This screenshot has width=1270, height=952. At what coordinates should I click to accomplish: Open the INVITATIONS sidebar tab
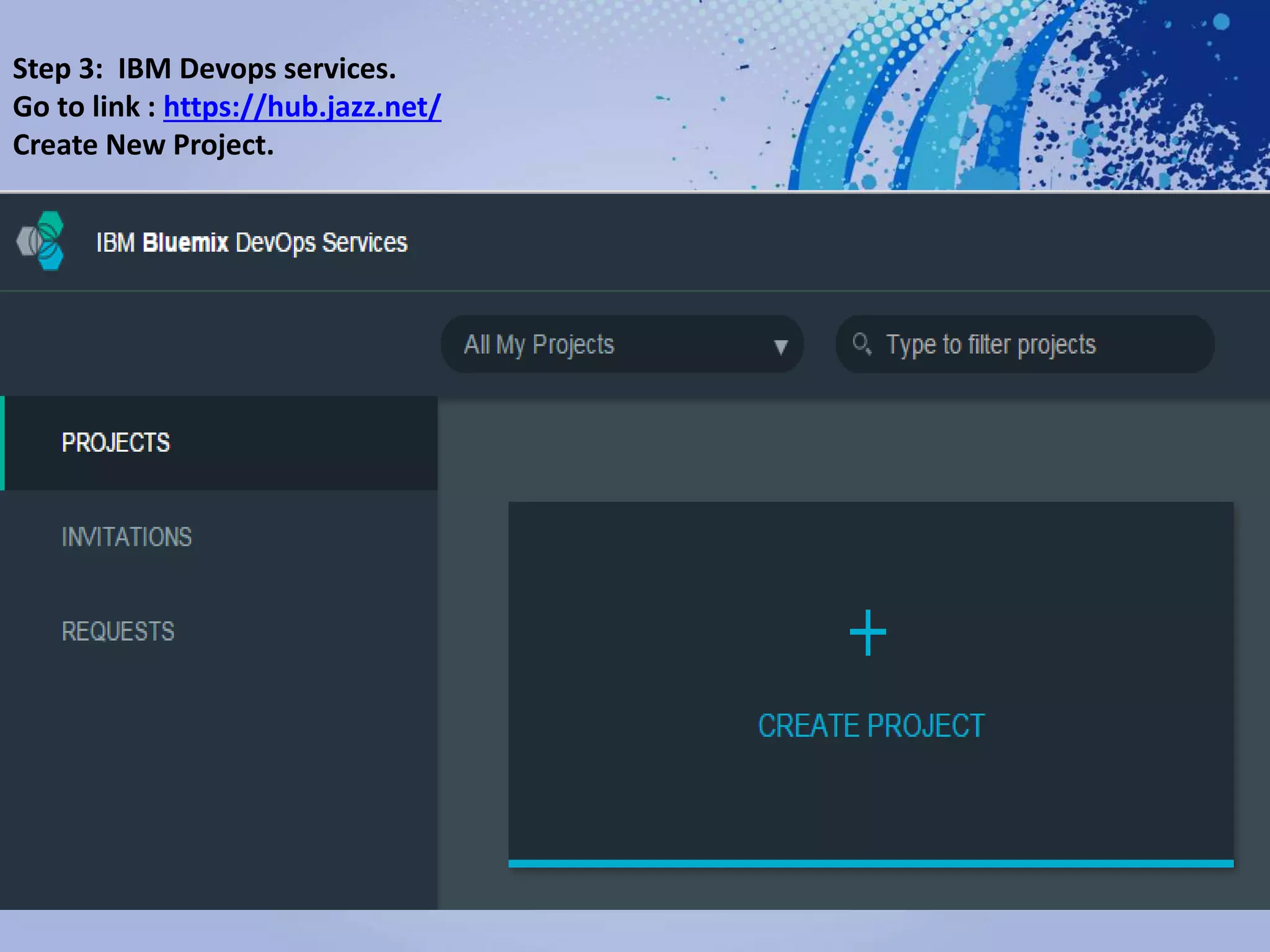tap(219, 537)
